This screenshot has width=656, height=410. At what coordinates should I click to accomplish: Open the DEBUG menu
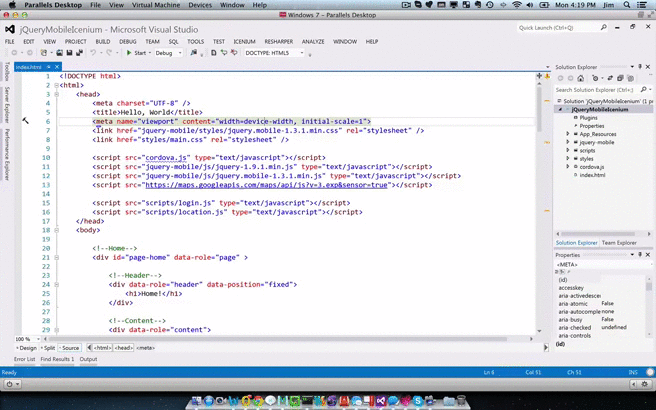(x=128, y=41)
